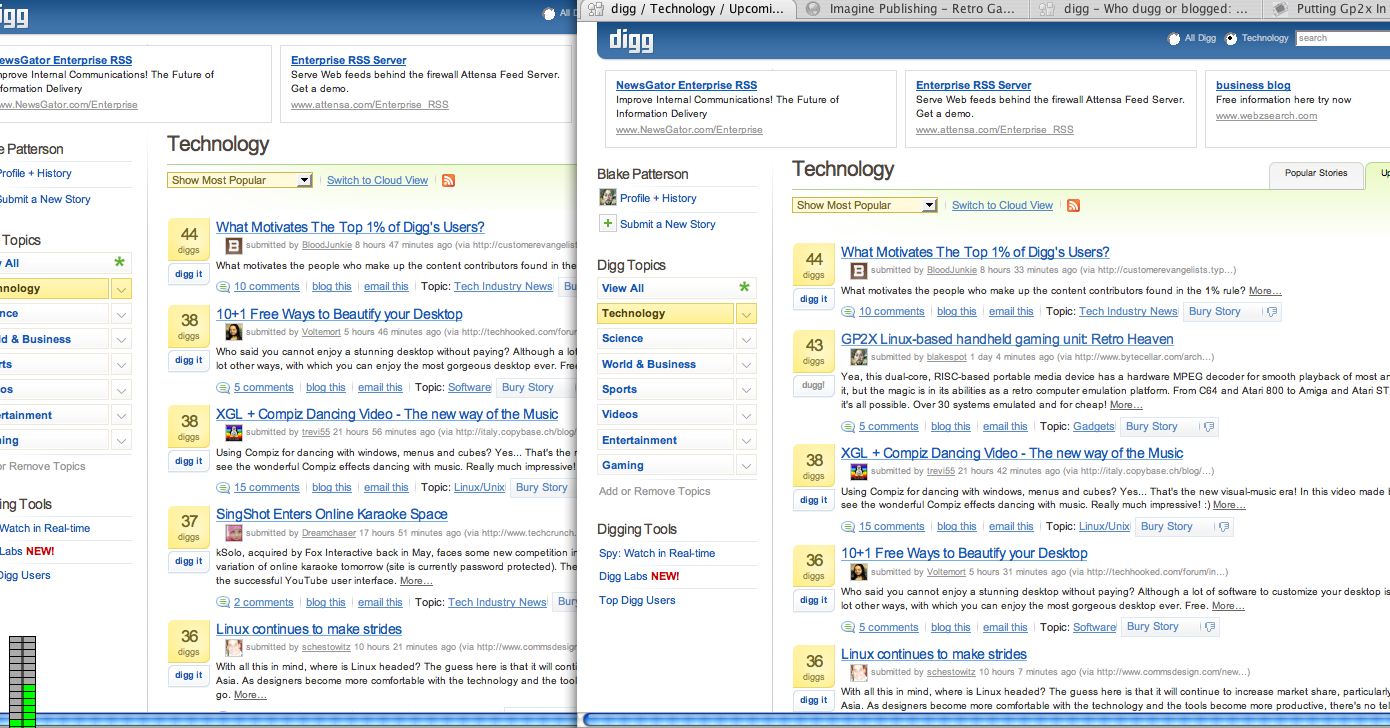The height and width of the screenshot is (728, 1390).
Task: Click 'Spy: Watch in Real-time' link
Action: [657, 553]
